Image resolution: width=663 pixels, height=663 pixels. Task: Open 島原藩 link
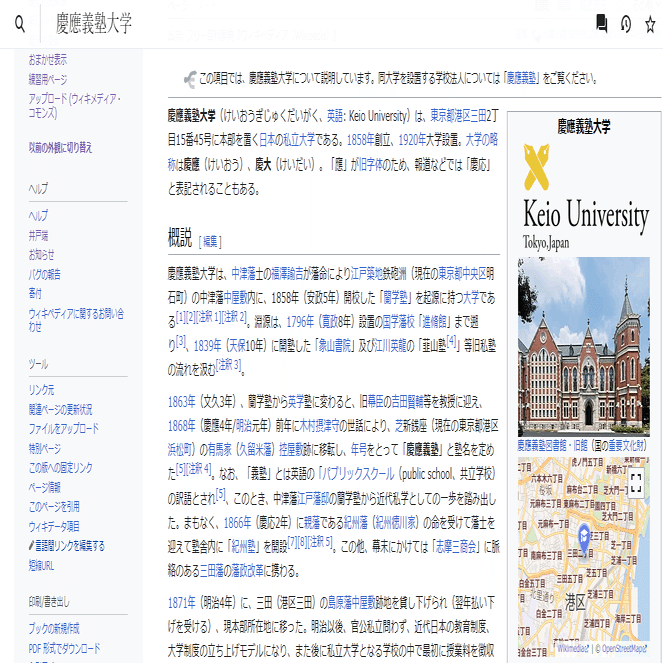point(340,602)
